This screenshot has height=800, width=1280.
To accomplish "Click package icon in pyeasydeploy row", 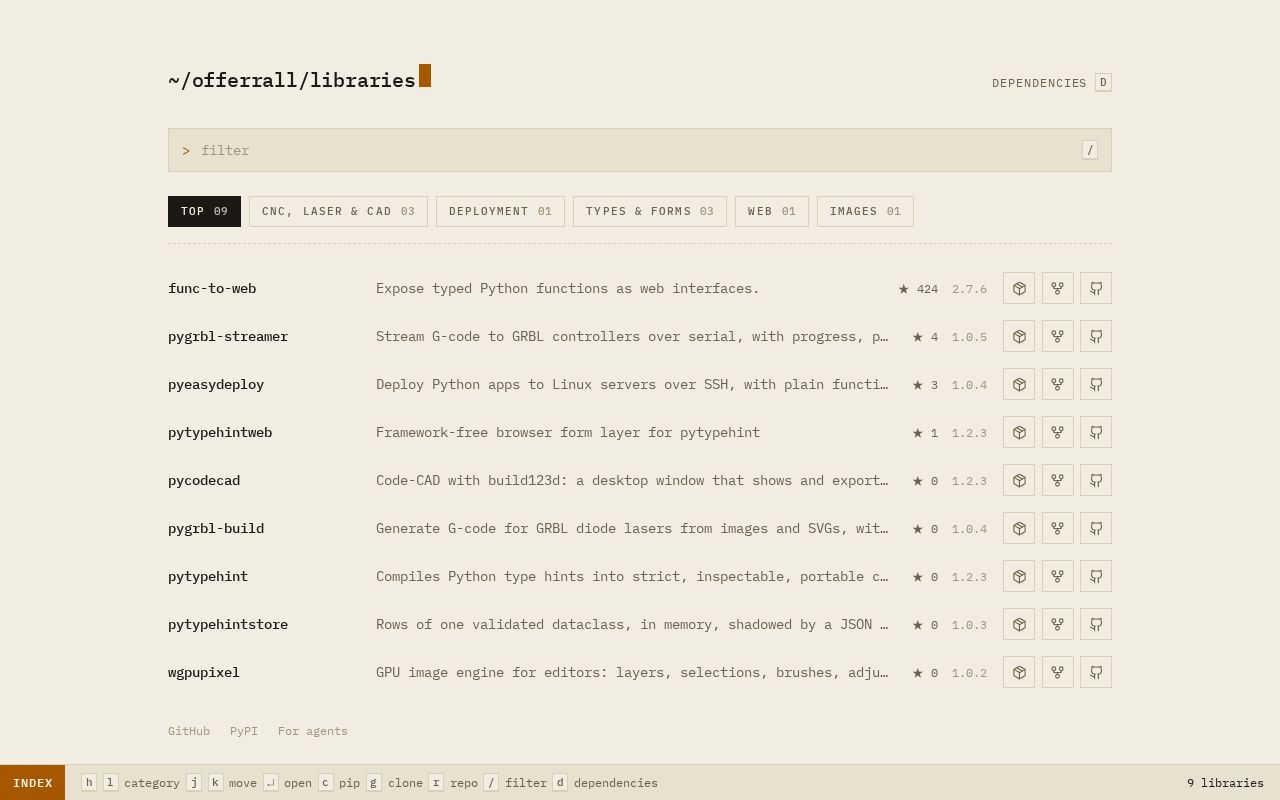I will [1019, 384].
